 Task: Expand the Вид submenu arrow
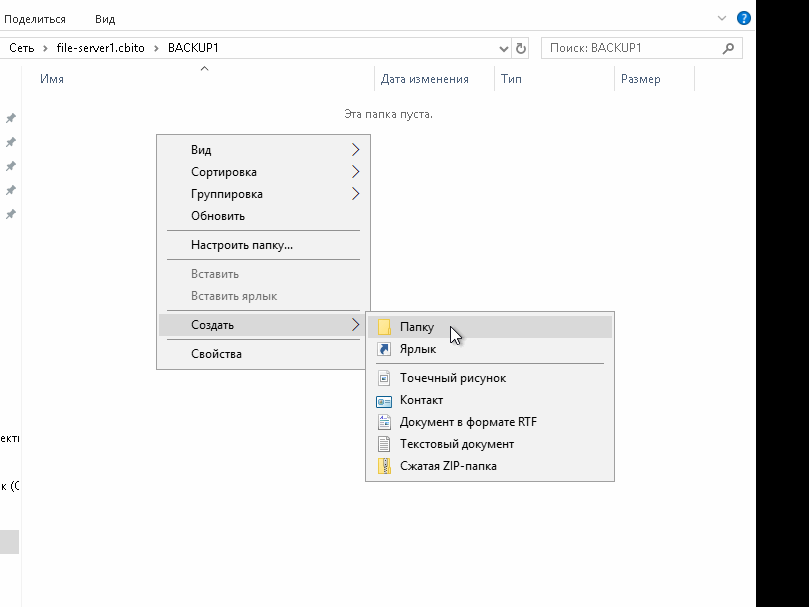coord(355,150)
